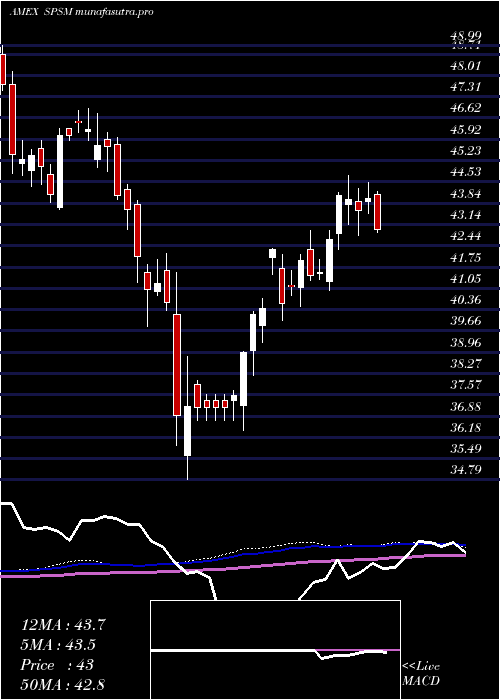500x700 pixels.
Task: Click the 5MA : 43.5 readout
Action: pyautogui.click(x=58, y=645)
